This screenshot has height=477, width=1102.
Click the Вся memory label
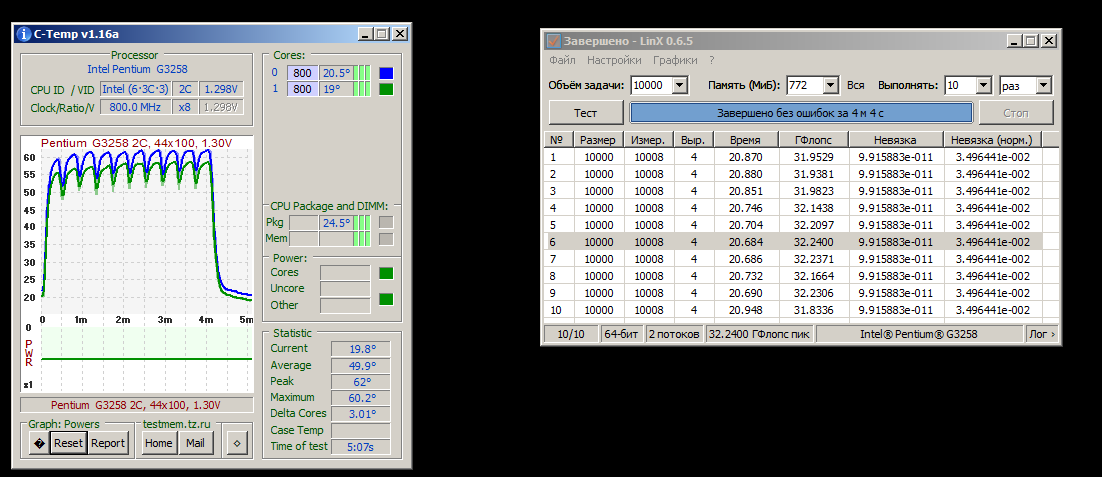tap(855, 86)
